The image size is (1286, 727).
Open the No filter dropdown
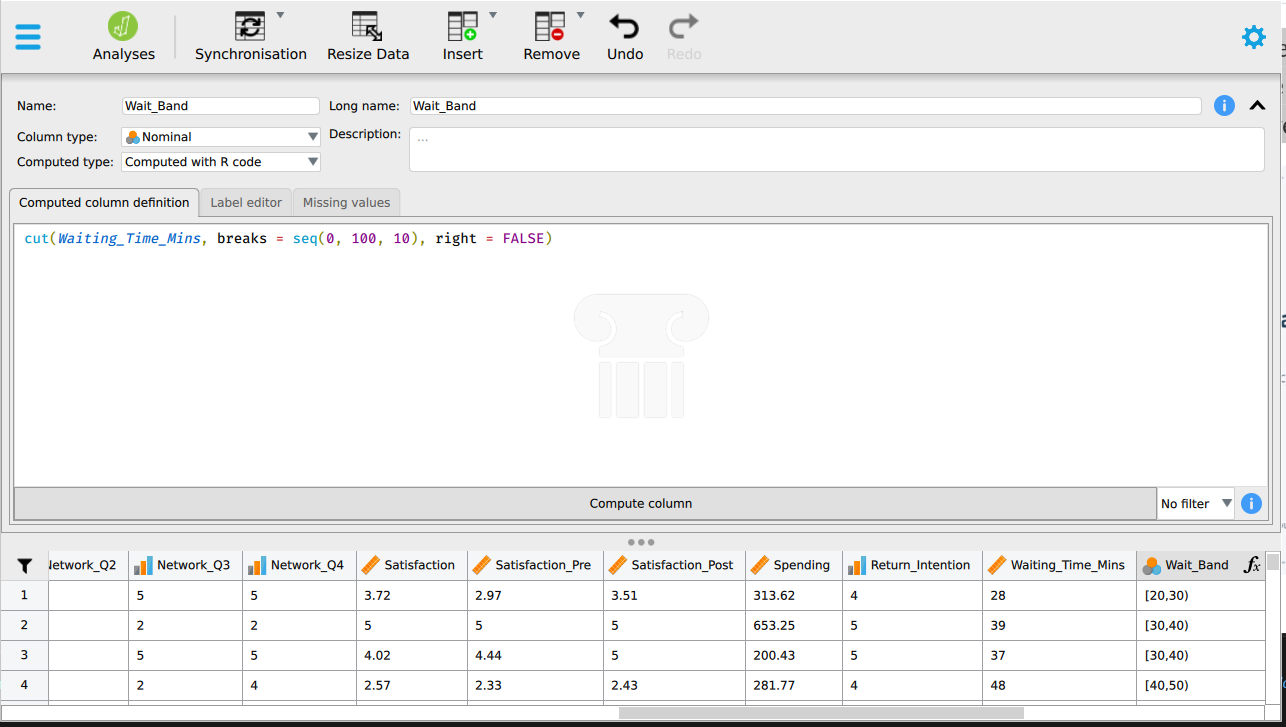coord(1196,504)
